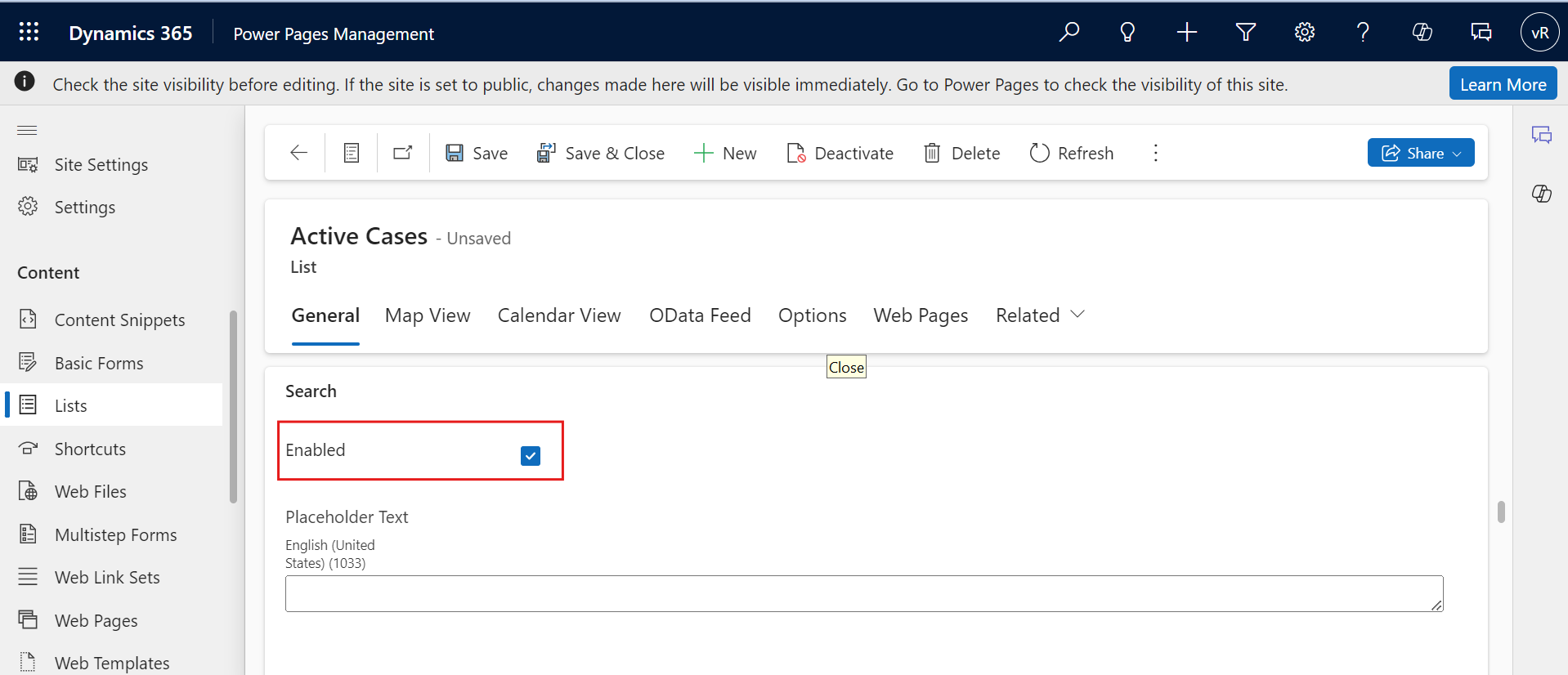
Task: Collapse the left navigation hamburger menu
Action: pyautogui.click(x=28, y=131)
